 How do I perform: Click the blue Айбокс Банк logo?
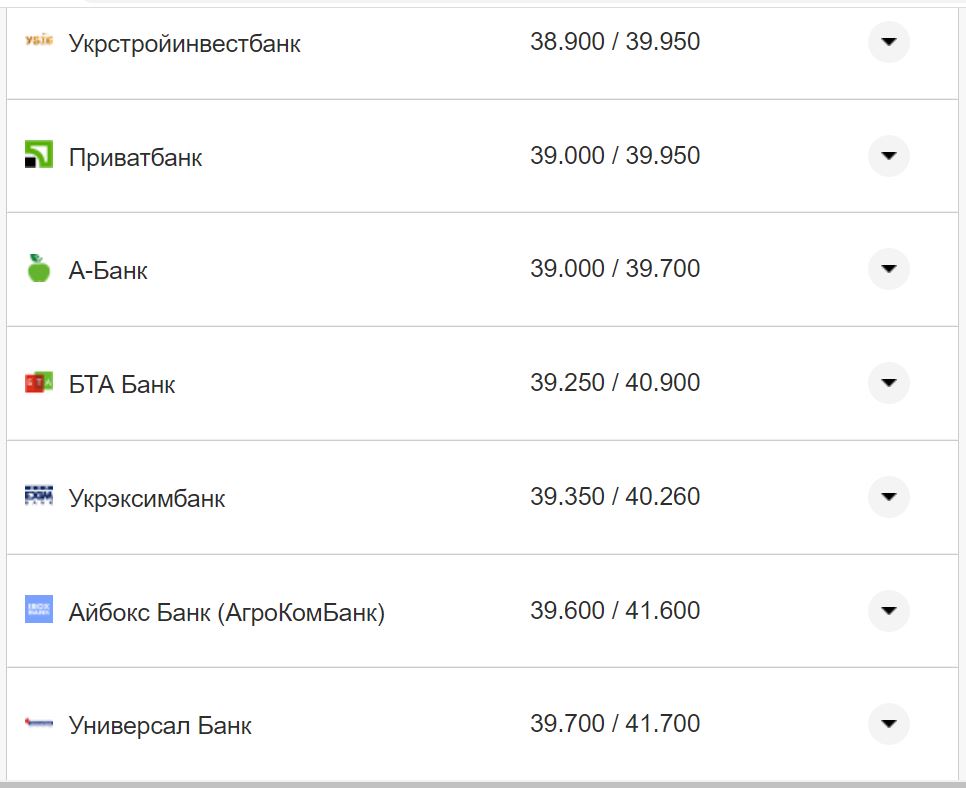38,610
